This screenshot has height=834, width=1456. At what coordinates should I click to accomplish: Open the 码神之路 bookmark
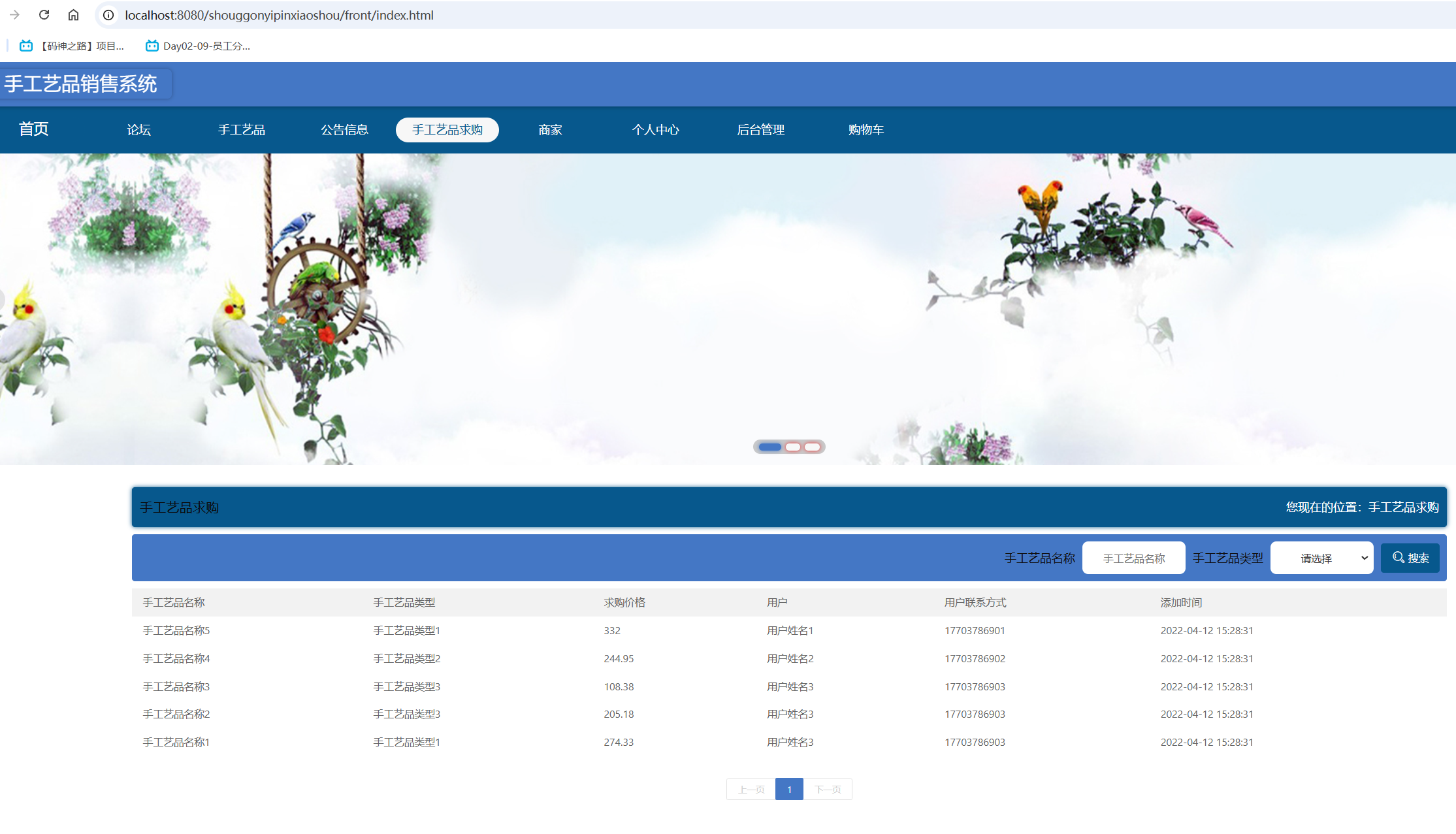click(72, 46)
